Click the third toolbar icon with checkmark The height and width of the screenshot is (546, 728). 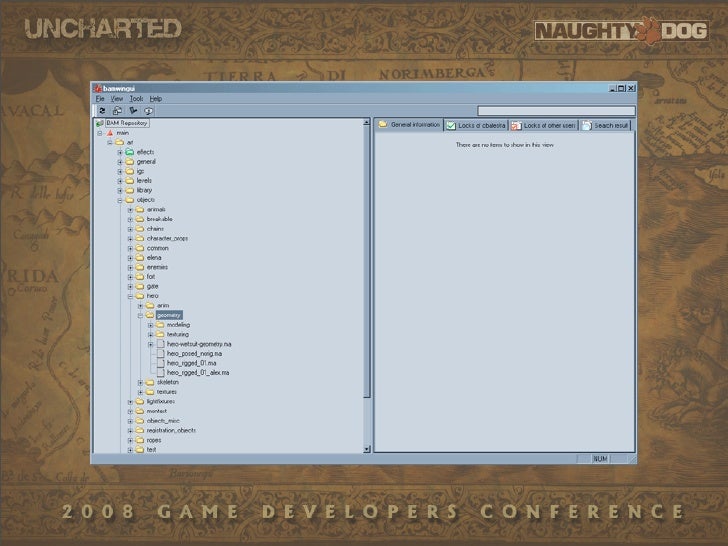tap(133, 110)
